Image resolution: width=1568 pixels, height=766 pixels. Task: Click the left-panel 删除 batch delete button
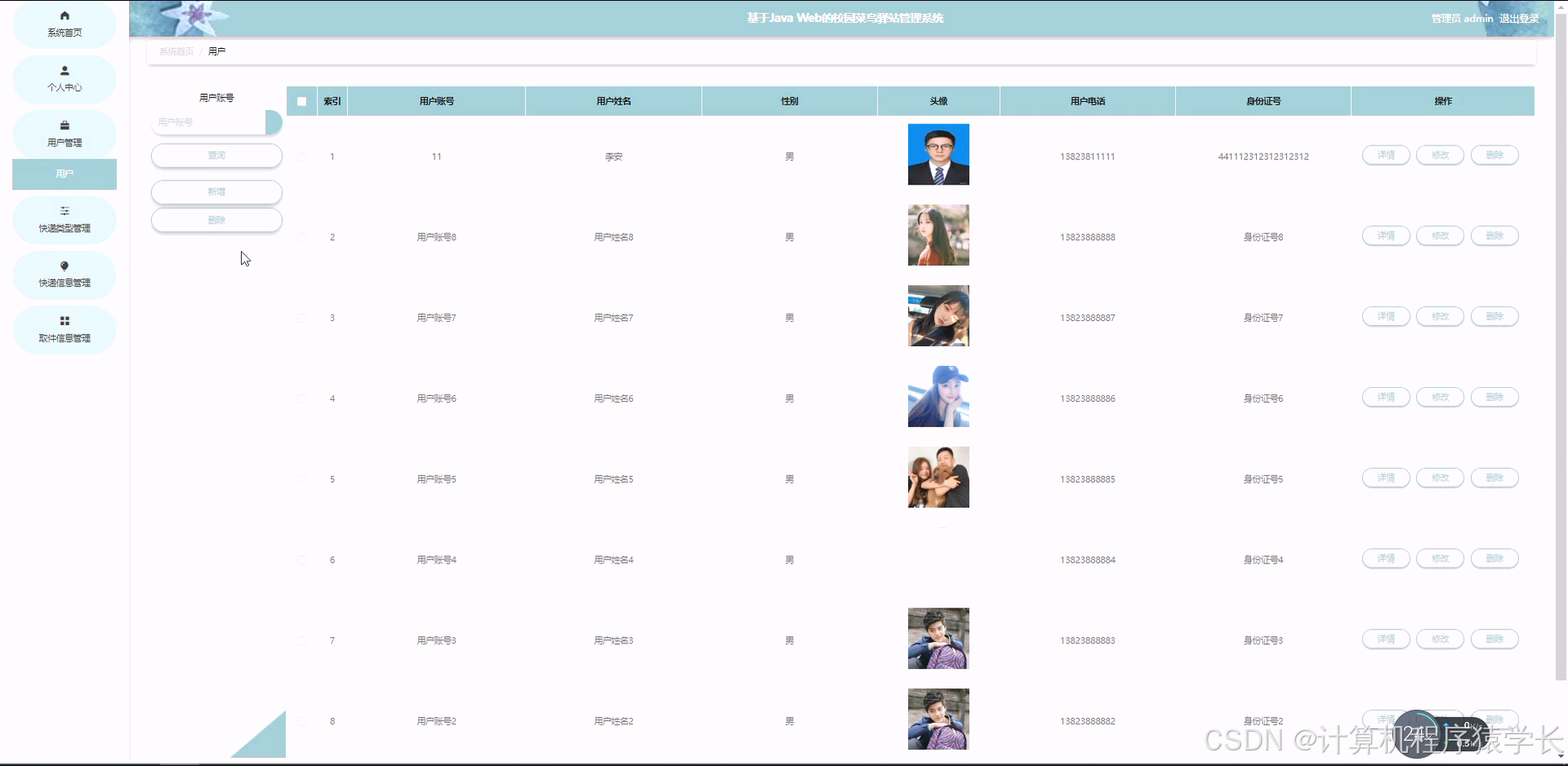[216, 220]
